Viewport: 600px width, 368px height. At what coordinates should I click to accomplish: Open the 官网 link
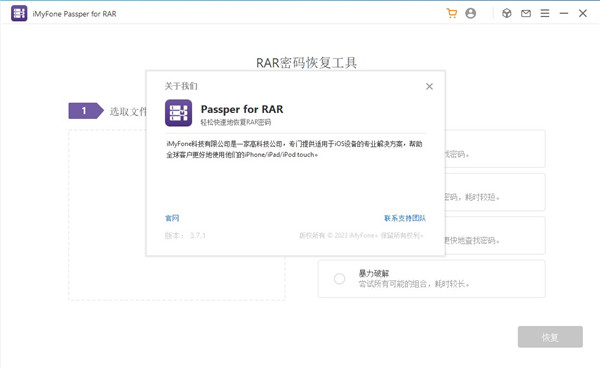coord(172,218)
